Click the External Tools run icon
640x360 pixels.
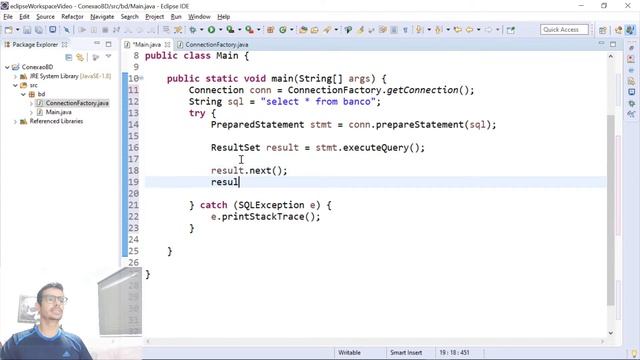pyautogui.click(x=249, y=30)
